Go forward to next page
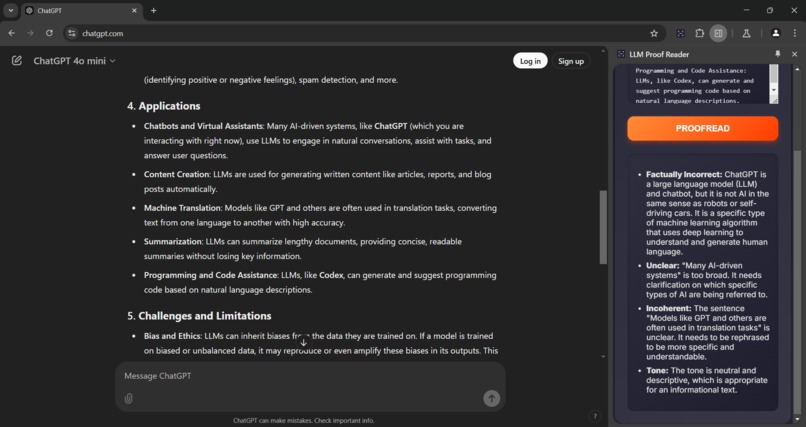The width and height of the screenshot is (806, 427). (30, 33)
